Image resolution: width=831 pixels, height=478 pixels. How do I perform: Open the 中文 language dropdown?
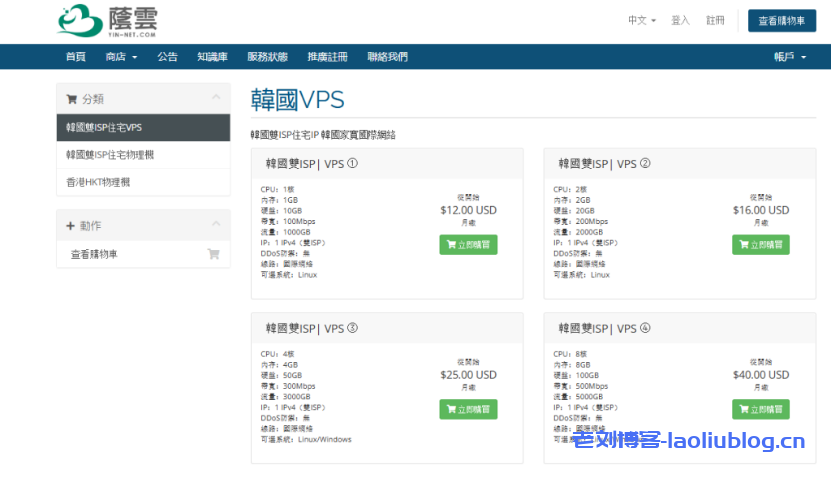pyautogui.click(x=641, y=20)
